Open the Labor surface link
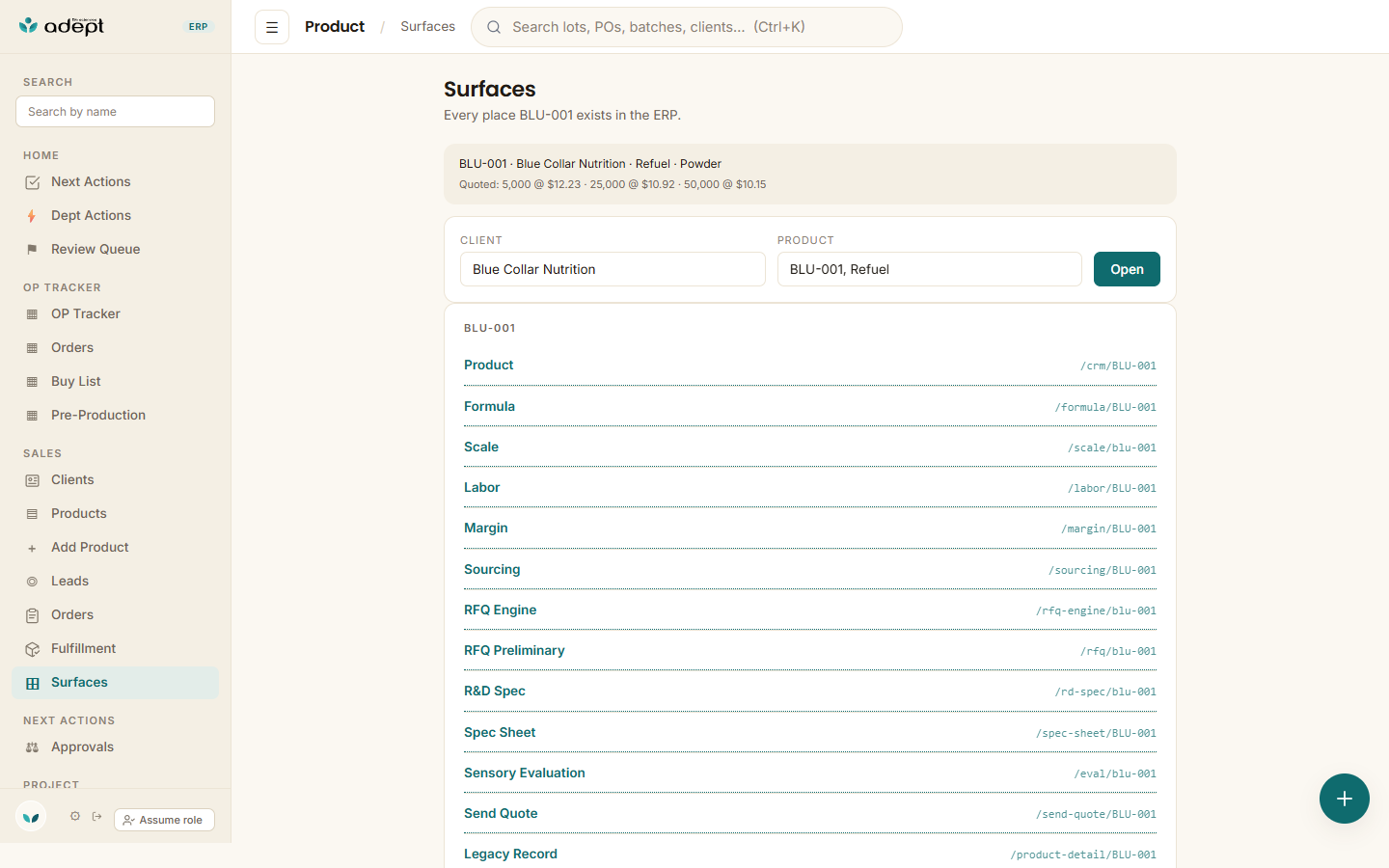 coord(481,487)
